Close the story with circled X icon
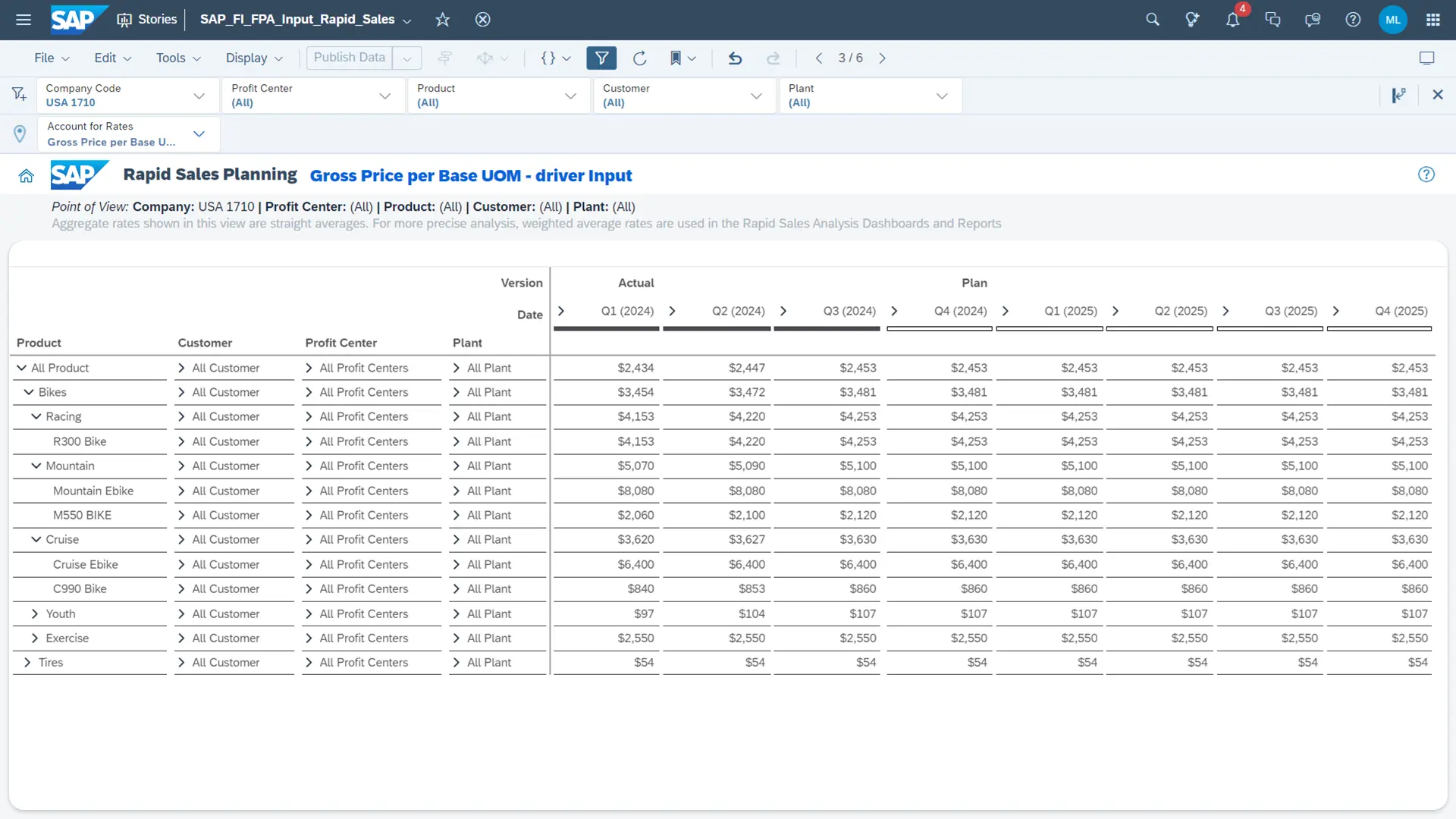Image resolution: width=1456 pixels, height=819 pixels. coord(482,20)
